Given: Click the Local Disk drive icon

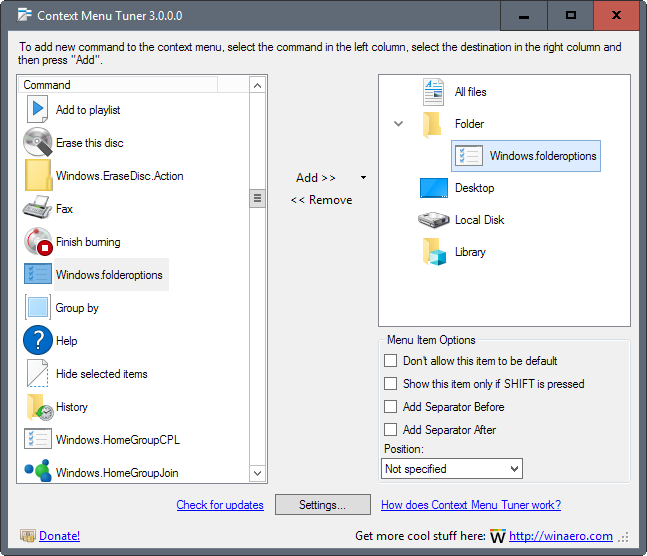Looking at the screenshot, I should 434,220.
